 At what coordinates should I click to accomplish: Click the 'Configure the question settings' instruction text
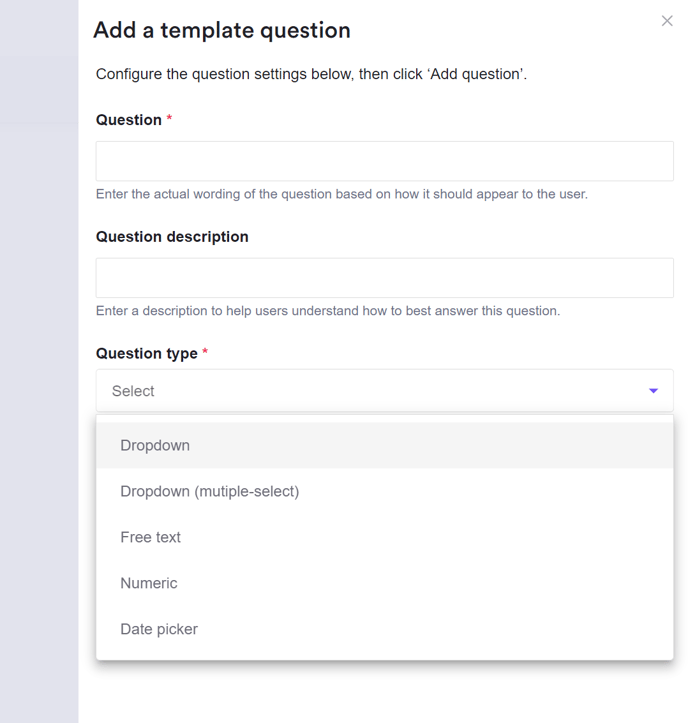pyautogui.click(x=311, y=75)
